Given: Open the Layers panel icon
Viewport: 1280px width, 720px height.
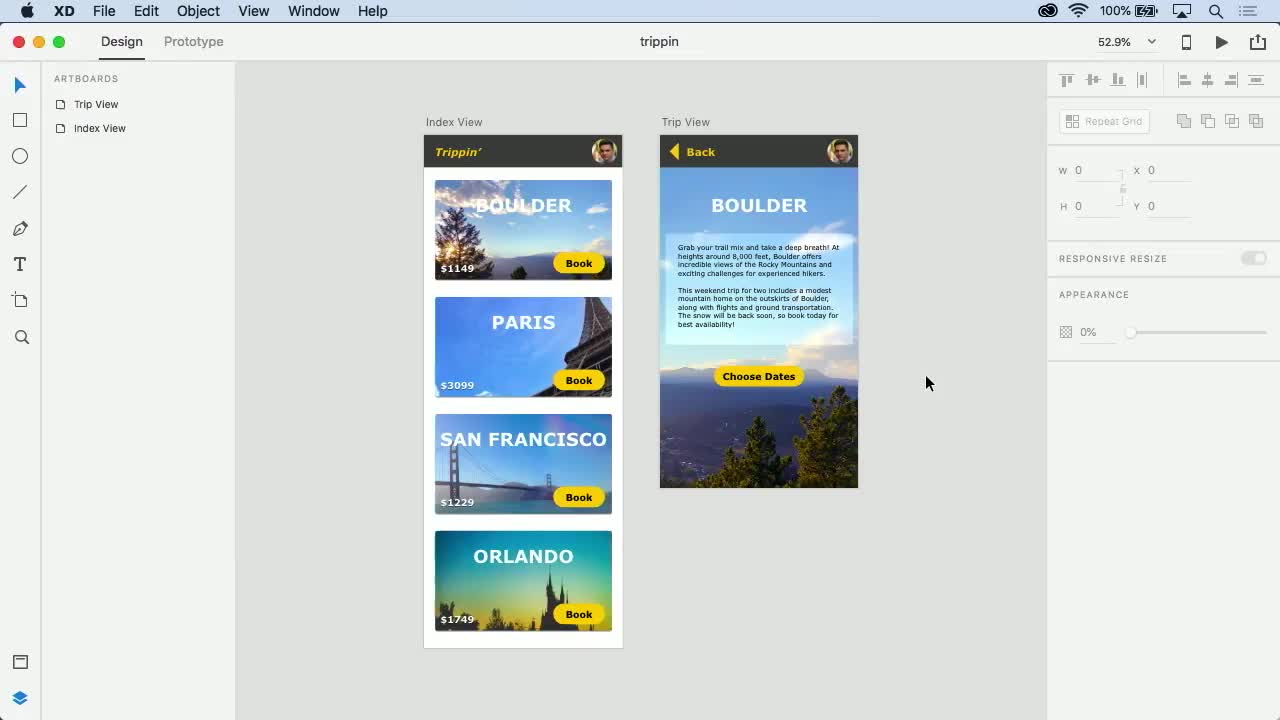Looking at the screenshot, I should (20, 698).
